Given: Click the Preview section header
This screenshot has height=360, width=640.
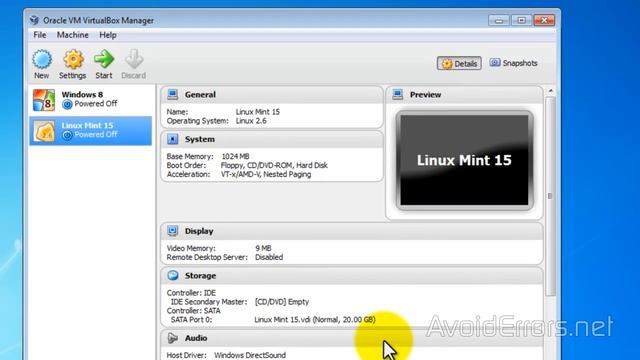Looking at the screenshot, I should [425, 95].
